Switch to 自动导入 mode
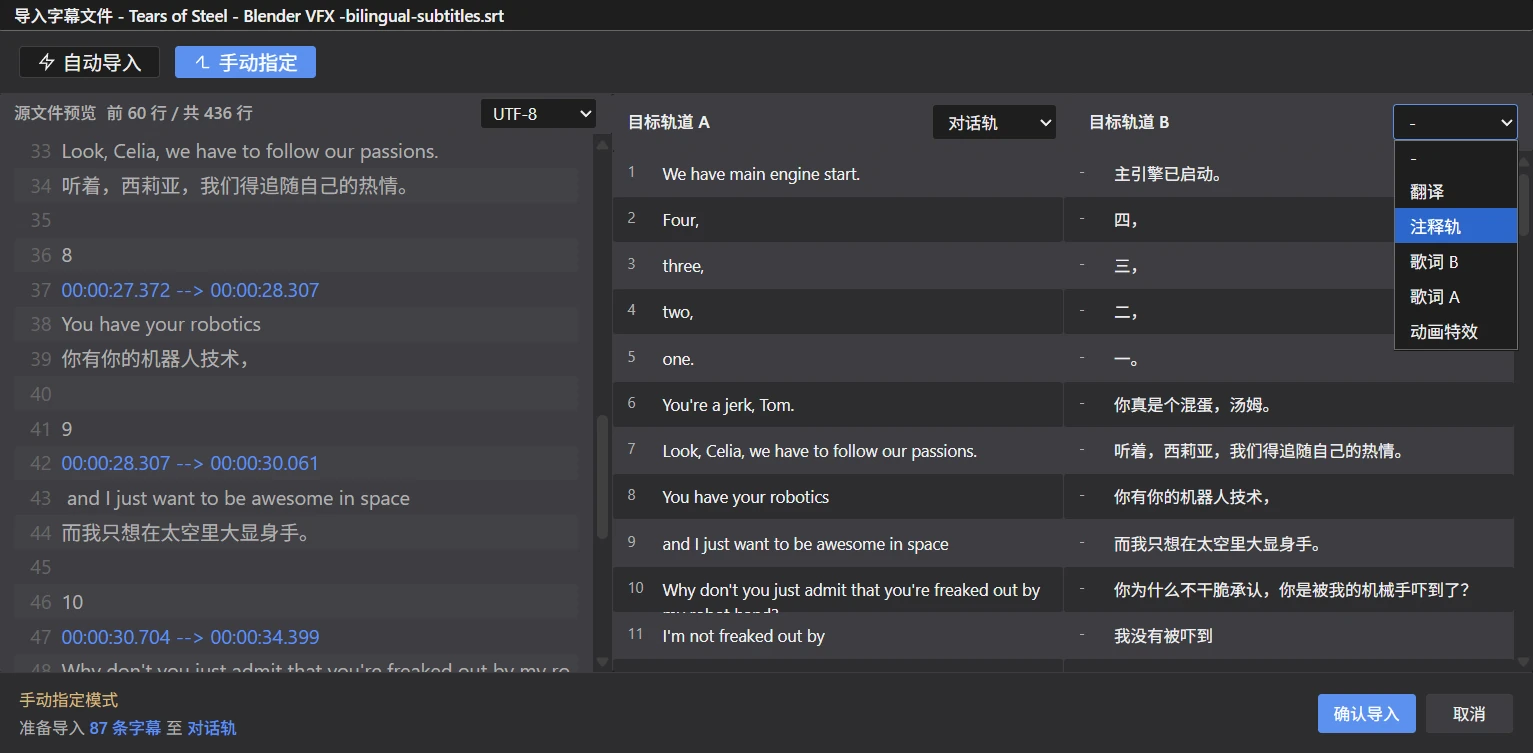Image resolution: width=1533 pixels, height=753 pixels. pos(89,62)
